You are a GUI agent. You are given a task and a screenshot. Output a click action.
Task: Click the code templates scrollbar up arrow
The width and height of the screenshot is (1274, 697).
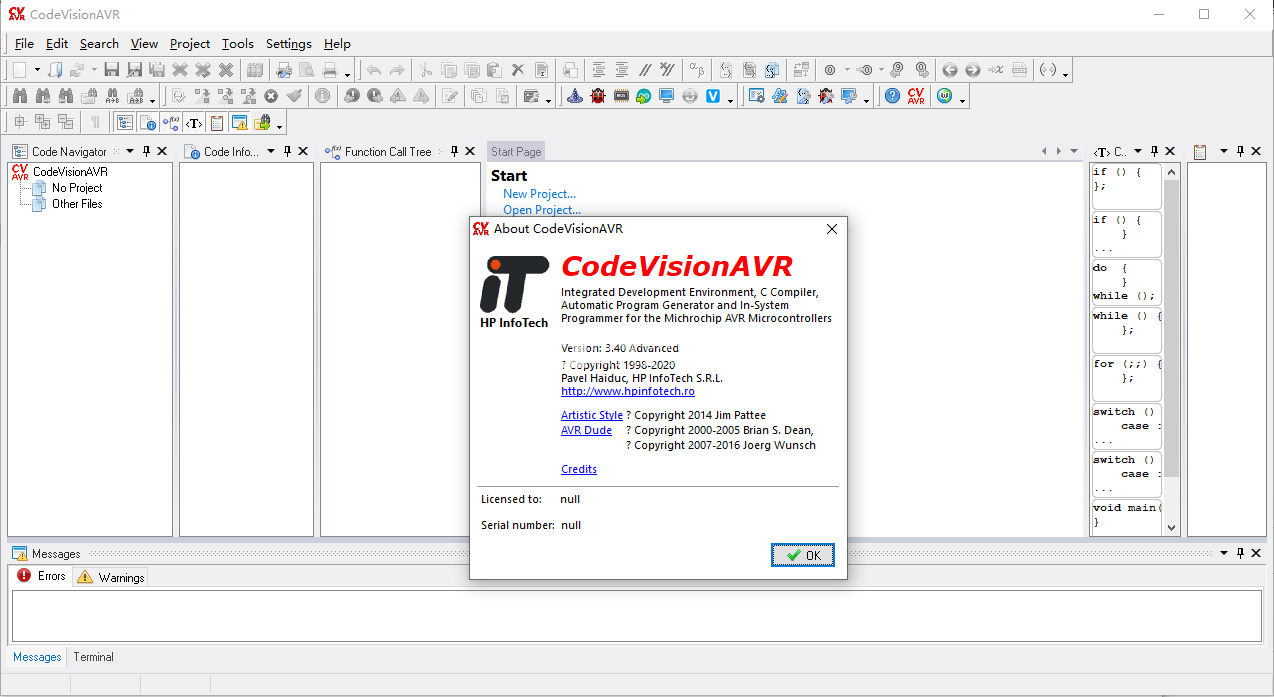point(1172,172)
